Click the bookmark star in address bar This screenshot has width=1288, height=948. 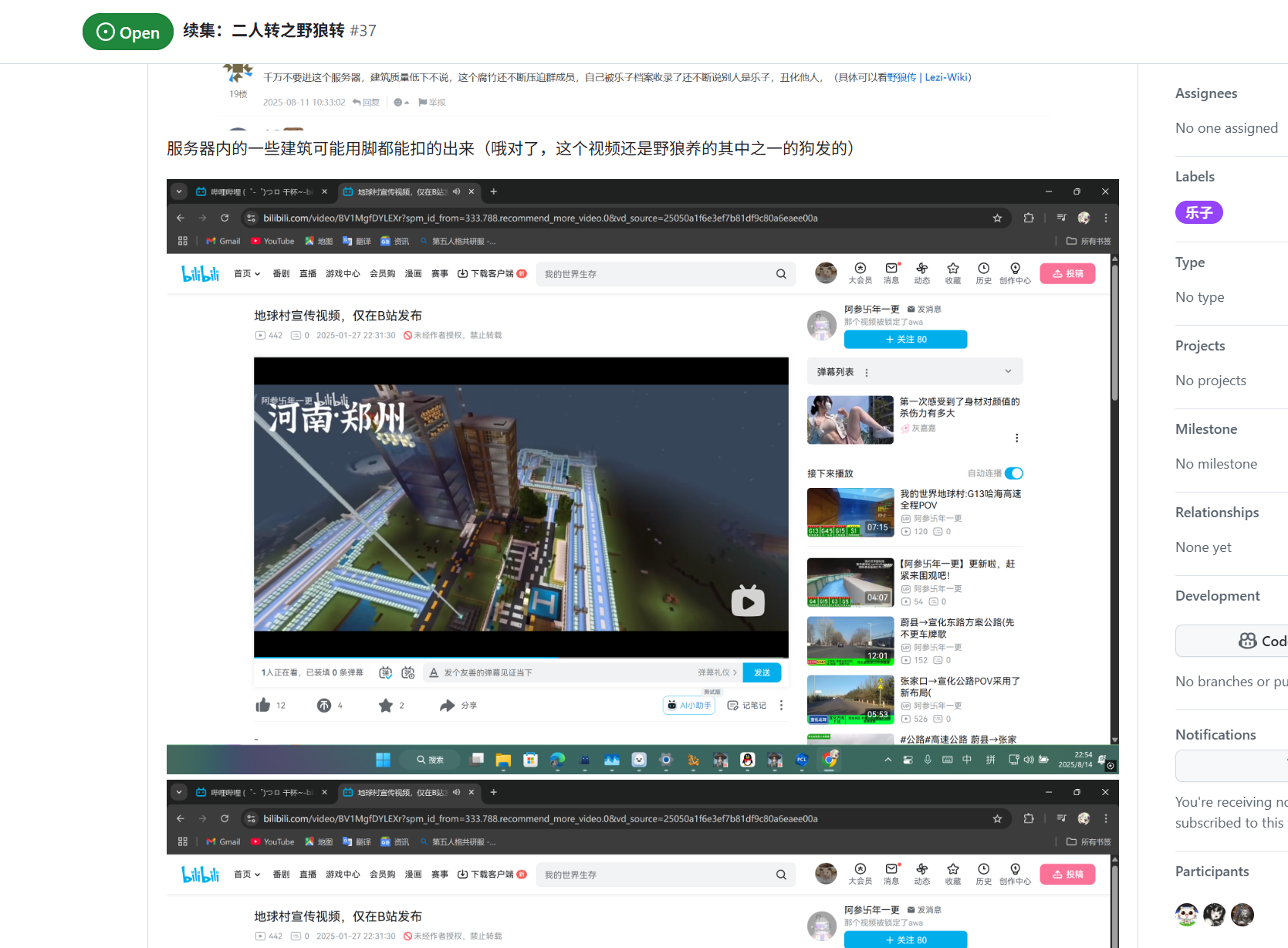coord(997,218)
